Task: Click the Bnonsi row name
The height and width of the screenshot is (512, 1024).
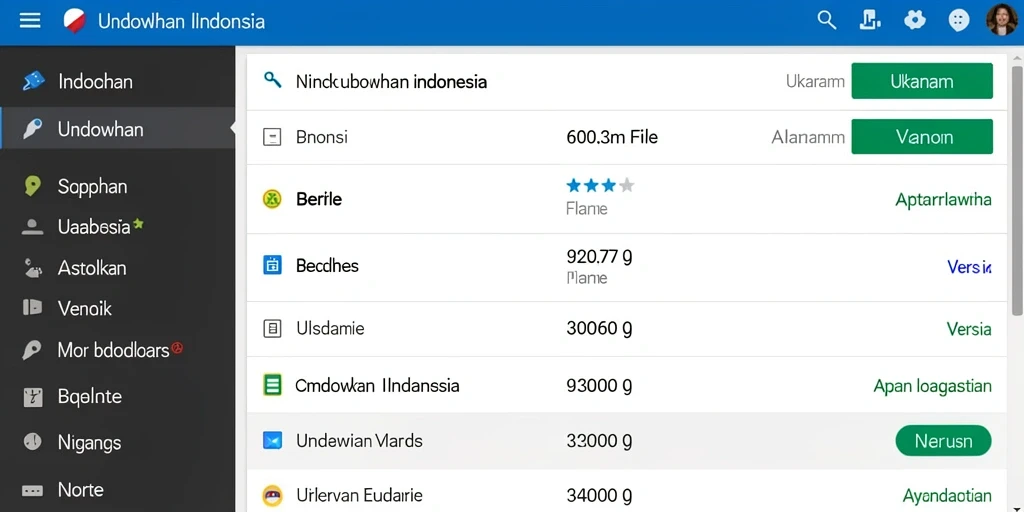Action: click(321, 137)
